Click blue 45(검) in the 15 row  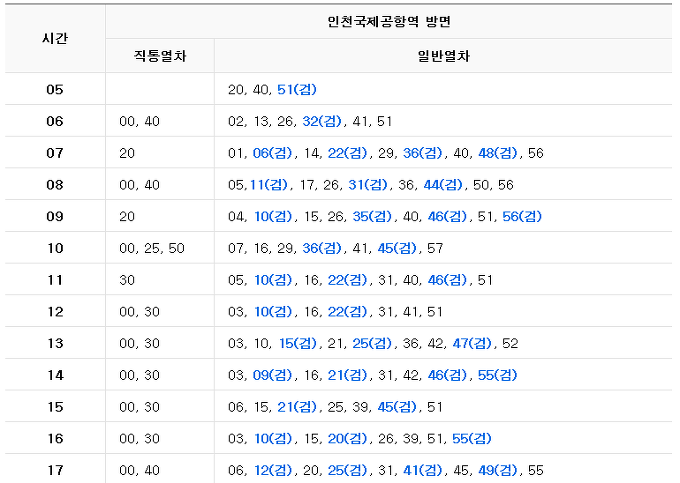click(397, 407)
